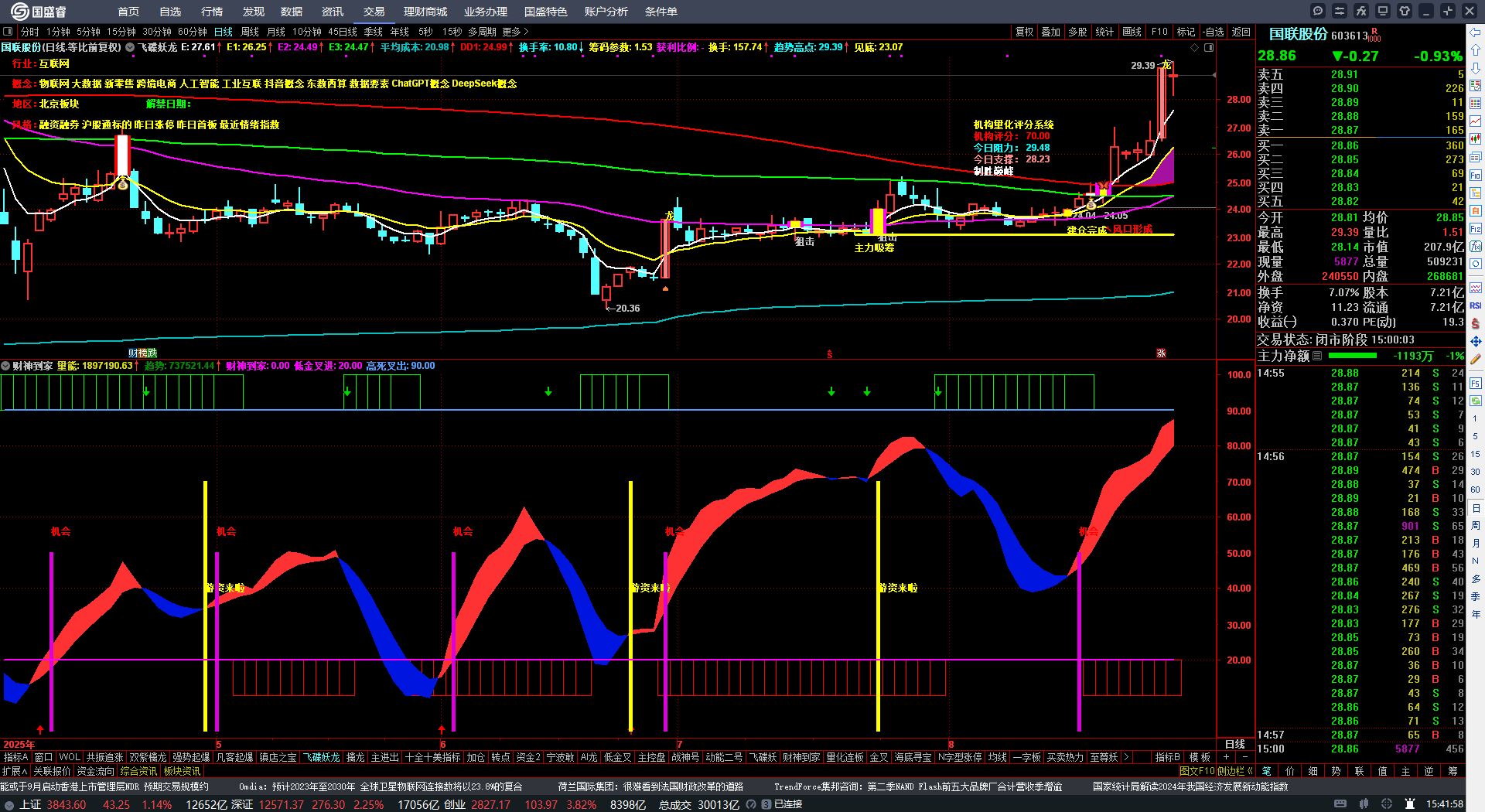Toggle the 统计 statistics option
Image resolution: width=1485 pixels, height=812 pixels.
pos(1104,32)
